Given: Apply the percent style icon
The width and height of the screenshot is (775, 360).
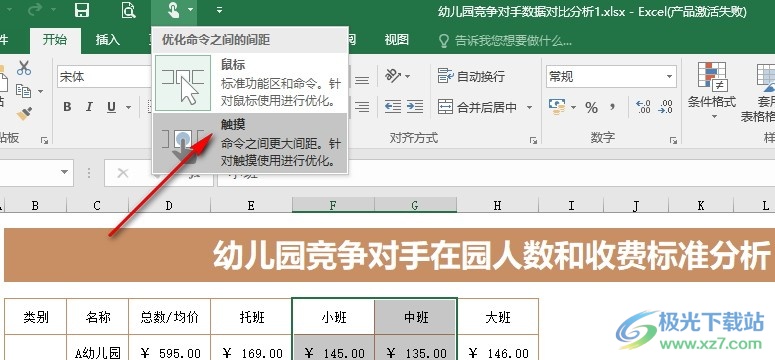Looking at the screenshot, I should point(591,107).
